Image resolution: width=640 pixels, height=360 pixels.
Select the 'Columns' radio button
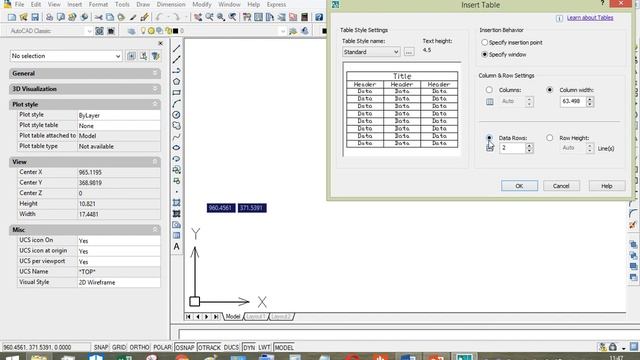click(x=489, y=90)
